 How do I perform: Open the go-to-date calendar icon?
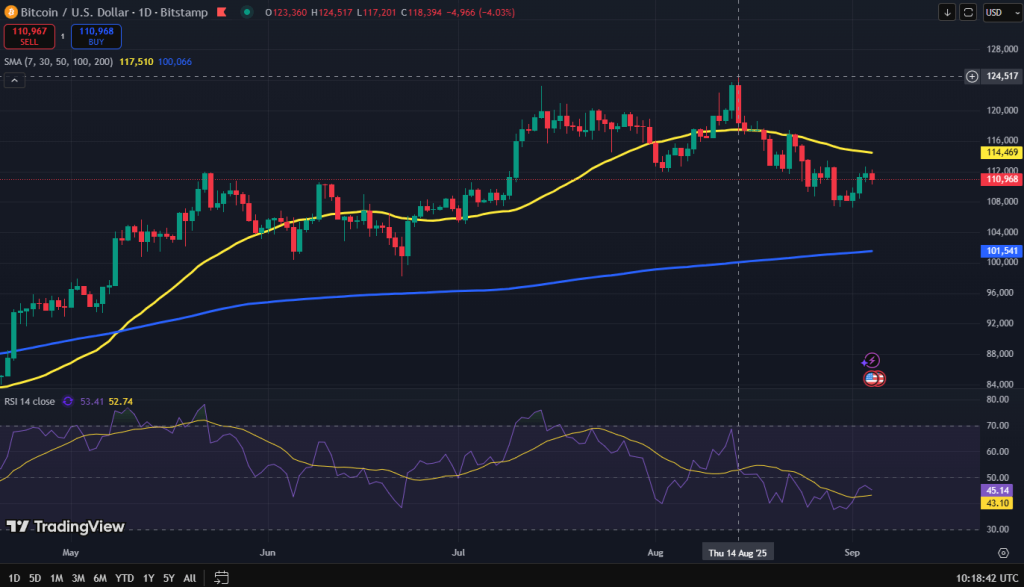(x=221, y=578)
